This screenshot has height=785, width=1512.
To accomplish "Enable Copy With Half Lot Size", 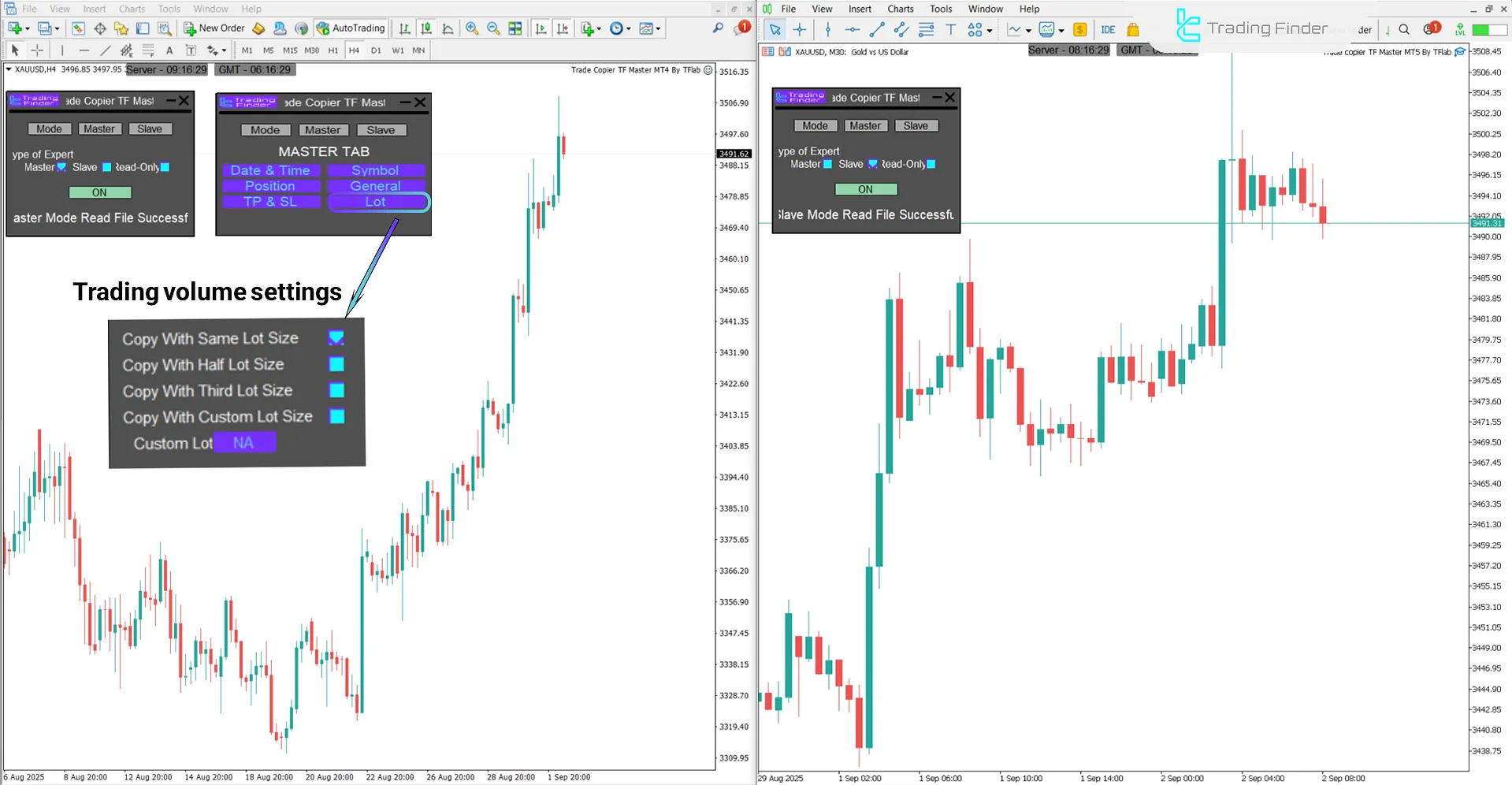I will (x=336, y=364).
